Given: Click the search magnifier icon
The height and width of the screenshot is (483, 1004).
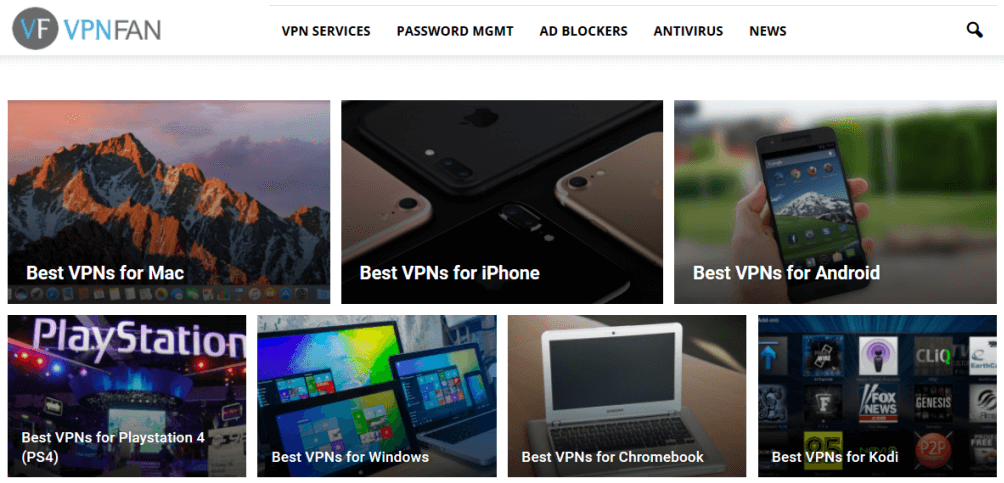Looking at the screenshot, I should [x=974, y=30].
